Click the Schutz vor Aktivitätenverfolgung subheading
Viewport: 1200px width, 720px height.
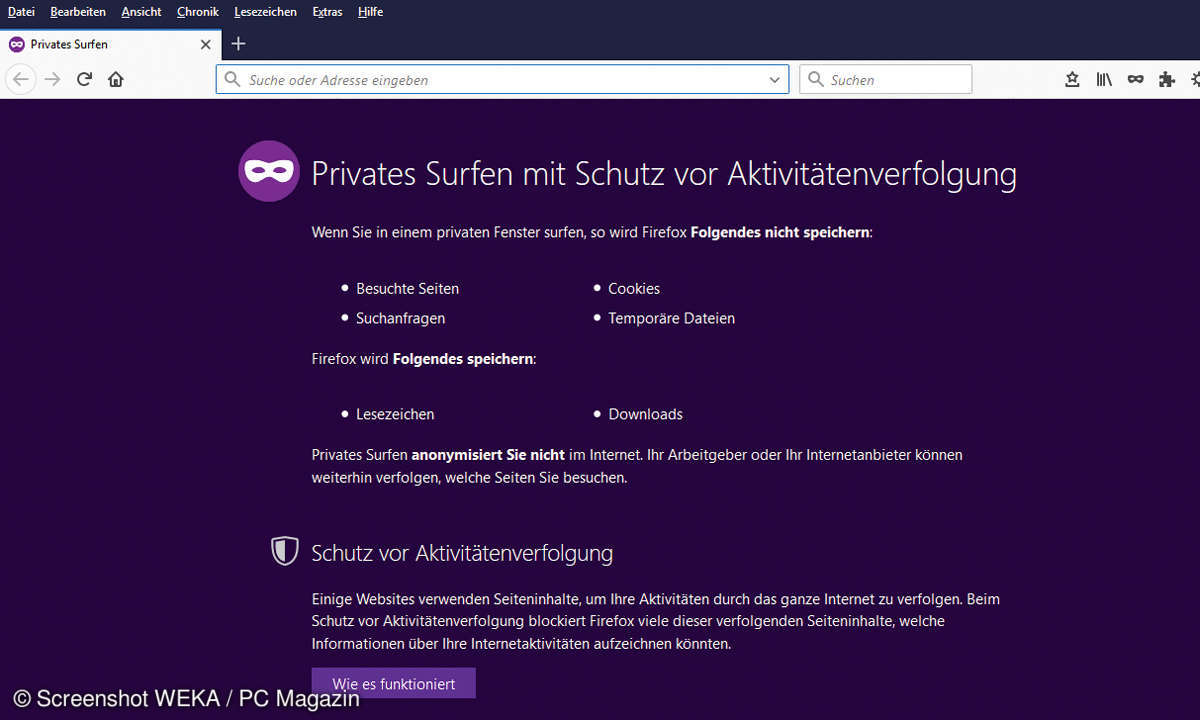tap(462, 553)
